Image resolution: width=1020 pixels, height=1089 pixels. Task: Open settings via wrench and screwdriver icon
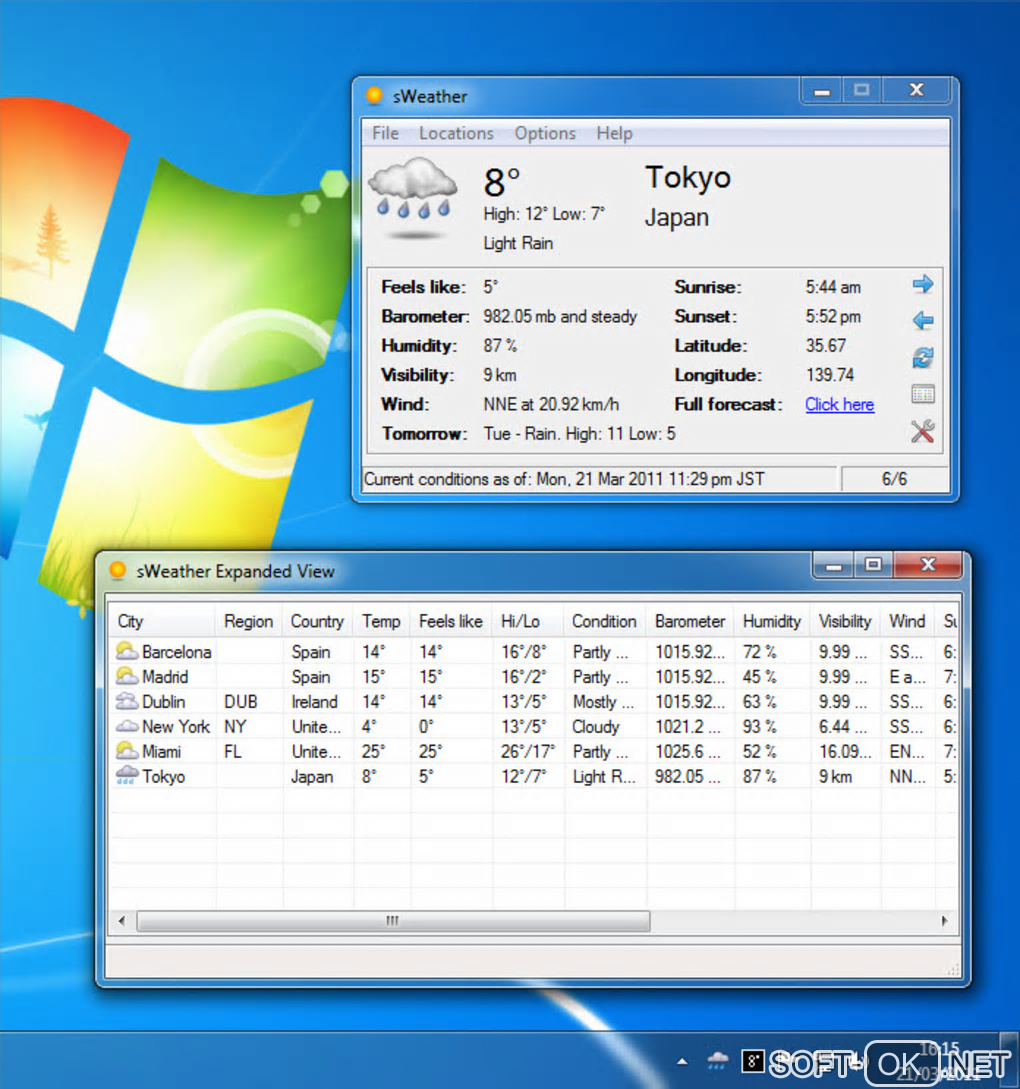[x=922, y=432]
